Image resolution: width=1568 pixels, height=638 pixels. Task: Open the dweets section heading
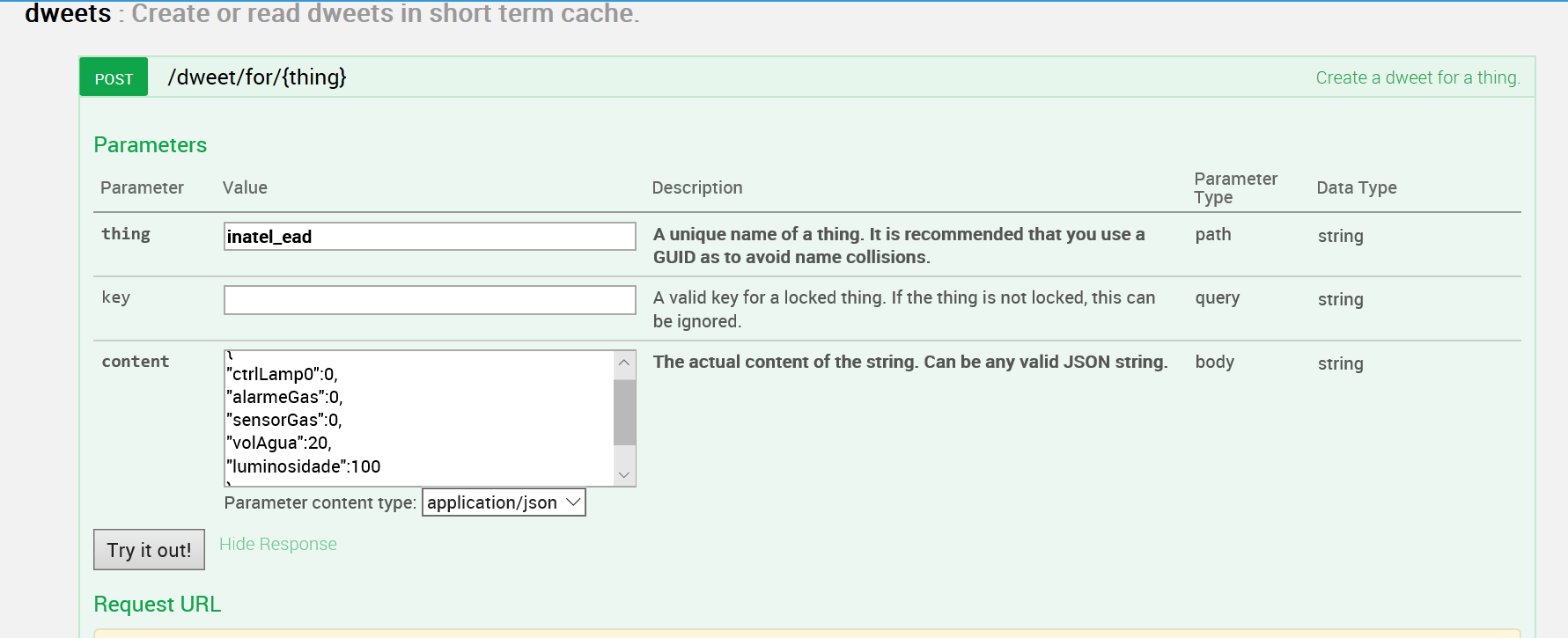pos(68,13)
